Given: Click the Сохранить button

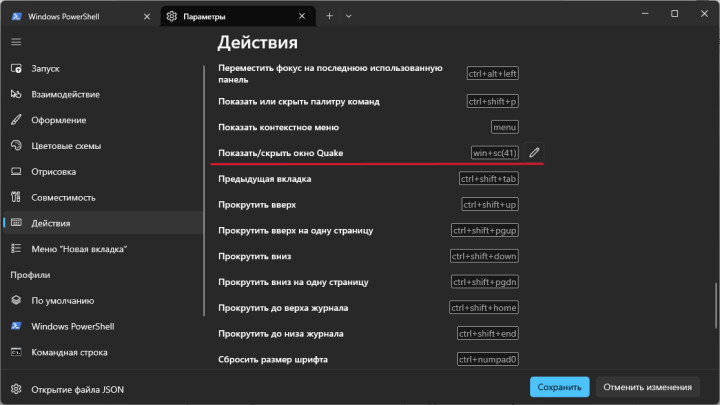Looking at the screenshot, I should (559, 387).
